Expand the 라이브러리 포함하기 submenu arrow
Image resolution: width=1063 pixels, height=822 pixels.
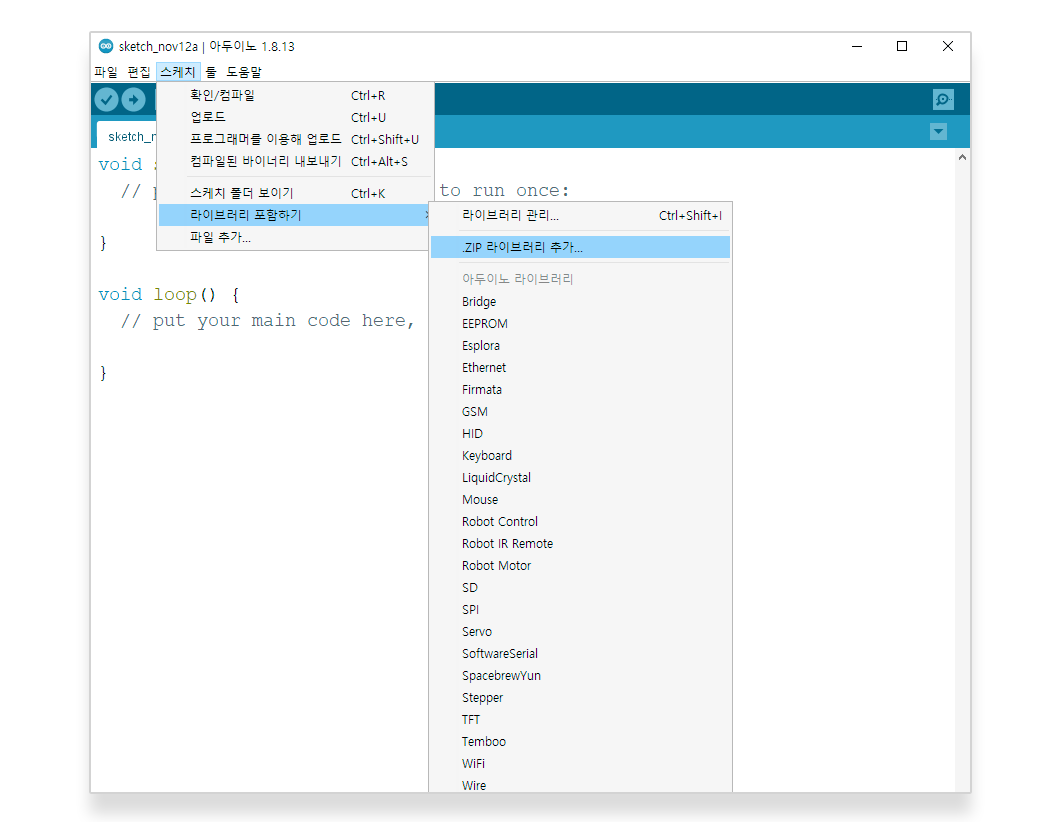point(426,215)
